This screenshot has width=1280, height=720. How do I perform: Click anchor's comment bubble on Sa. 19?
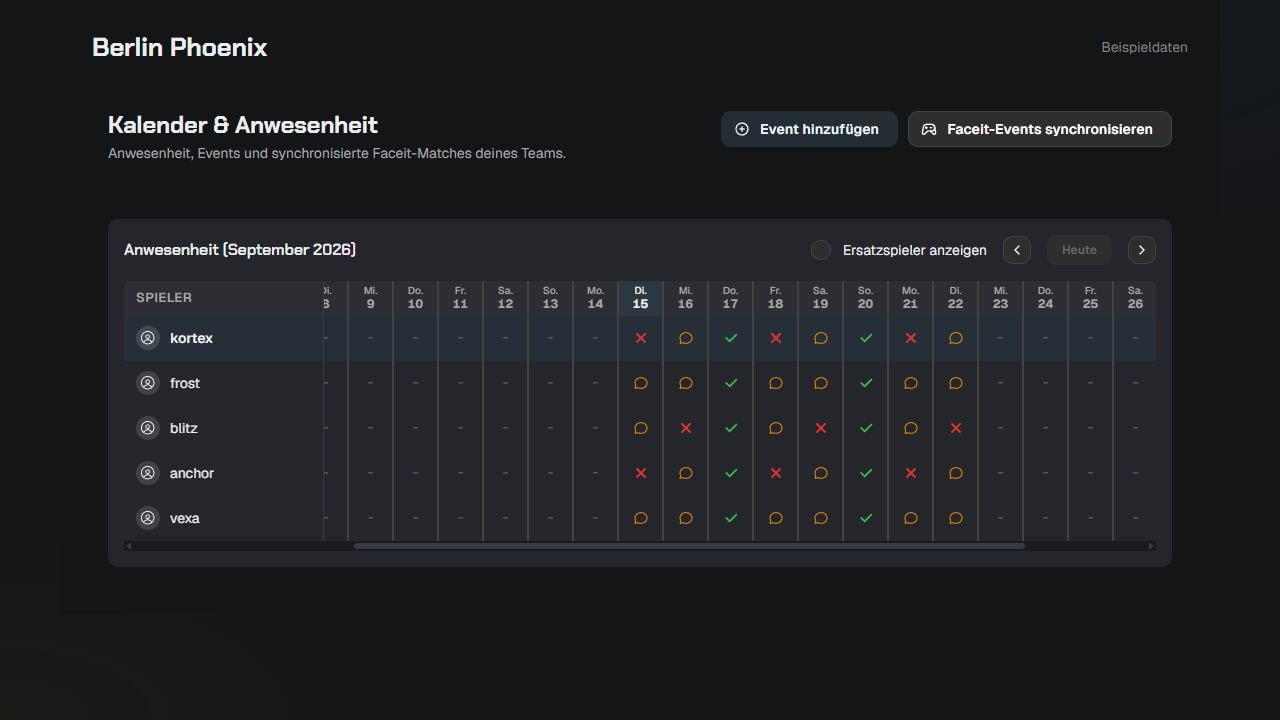coord(820,473)
